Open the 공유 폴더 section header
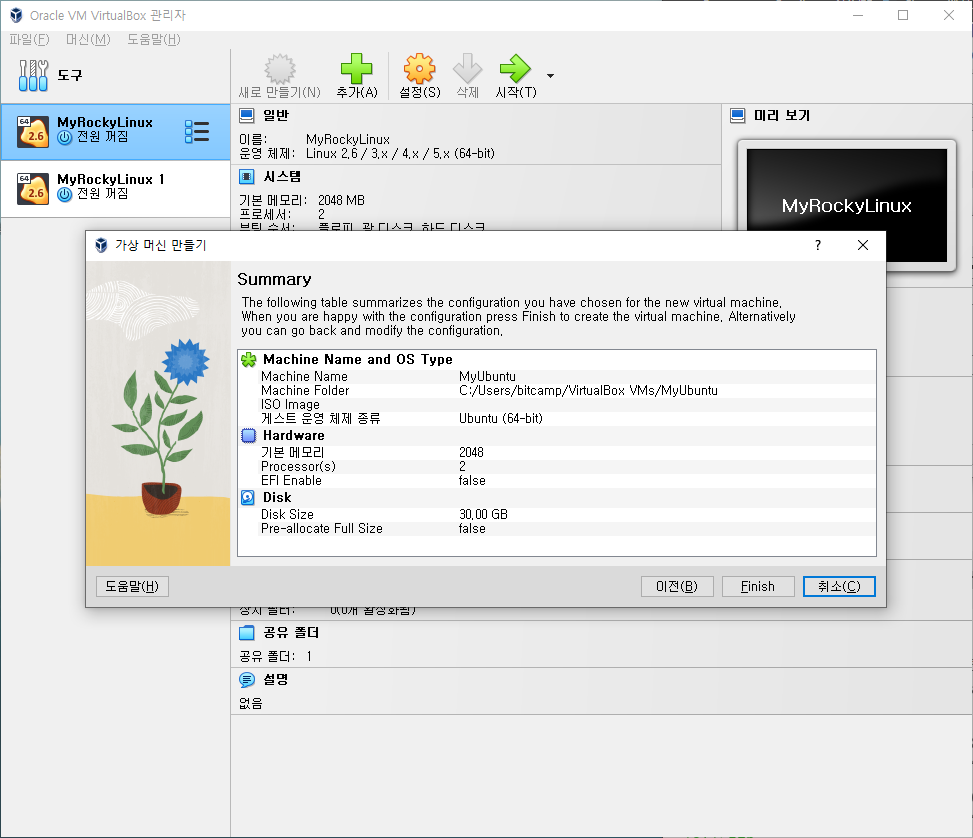The width and height of the screenshot is (973, 838). (291, 633)
